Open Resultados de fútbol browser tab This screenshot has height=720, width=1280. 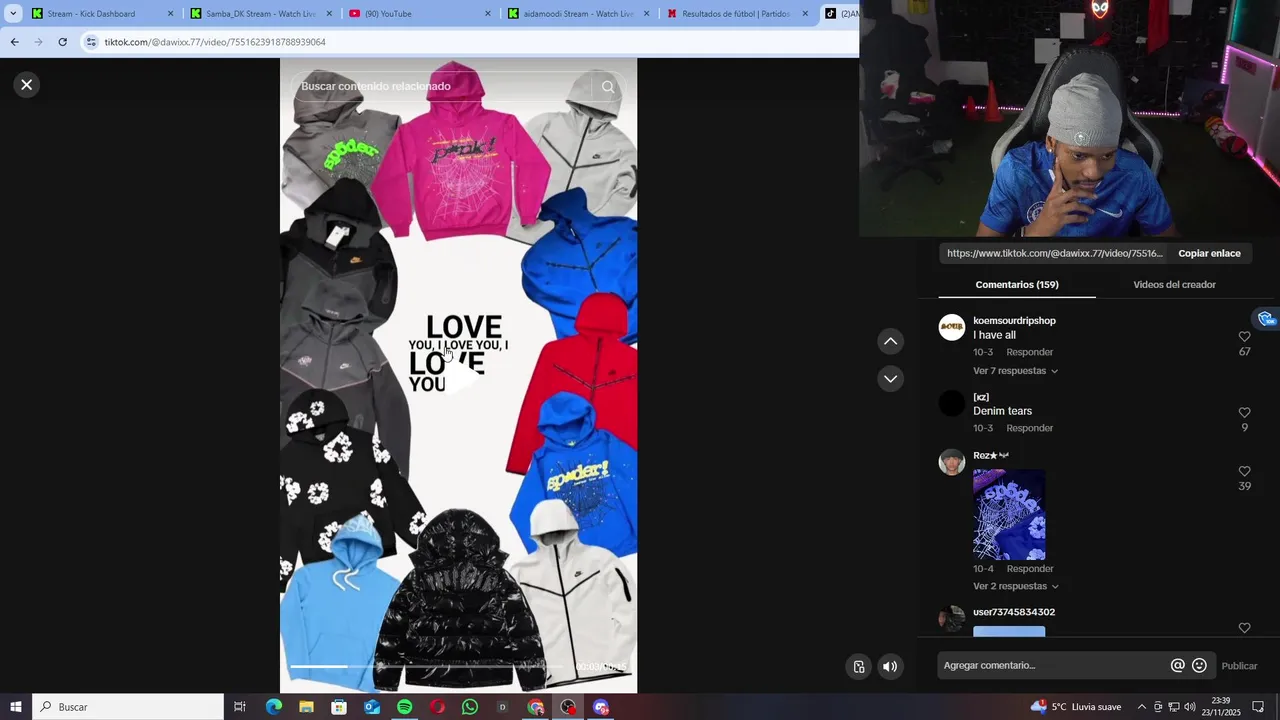737,14
